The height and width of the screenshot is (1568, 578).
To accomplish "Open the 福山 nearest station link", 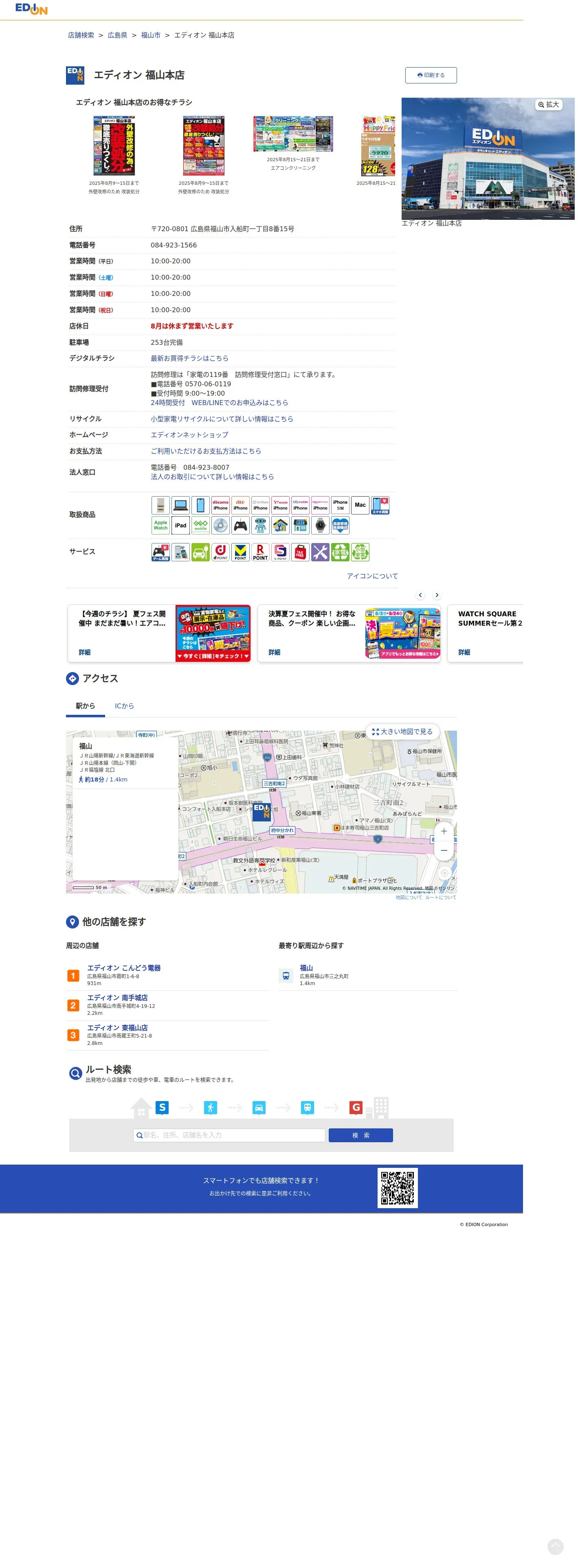I will (306, 968).
